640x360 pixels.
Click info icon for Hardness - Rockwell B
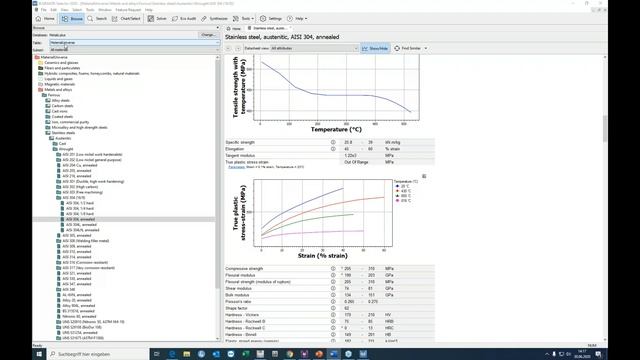[333, 321]
